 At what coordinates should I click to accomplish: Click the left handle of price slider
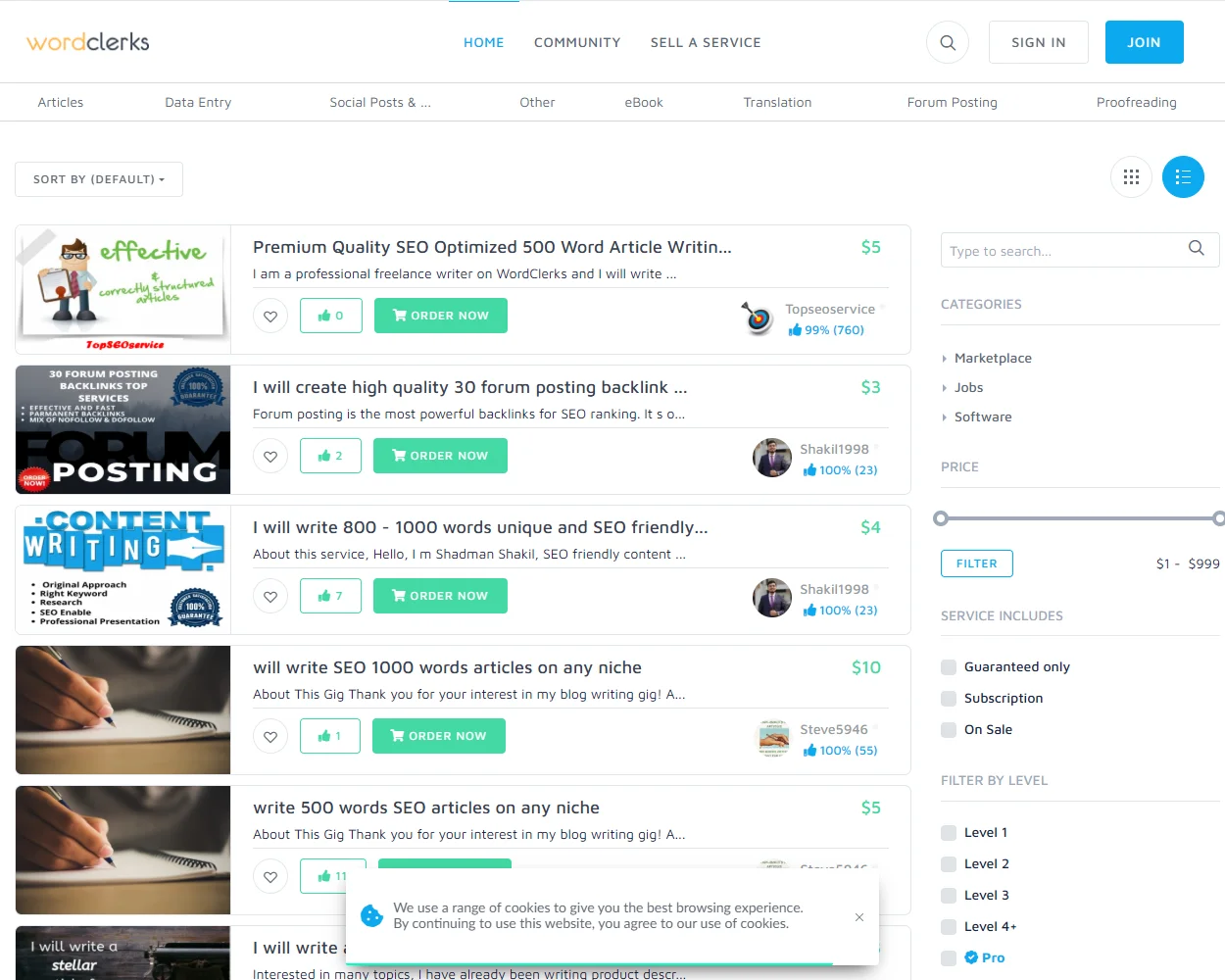941,518
